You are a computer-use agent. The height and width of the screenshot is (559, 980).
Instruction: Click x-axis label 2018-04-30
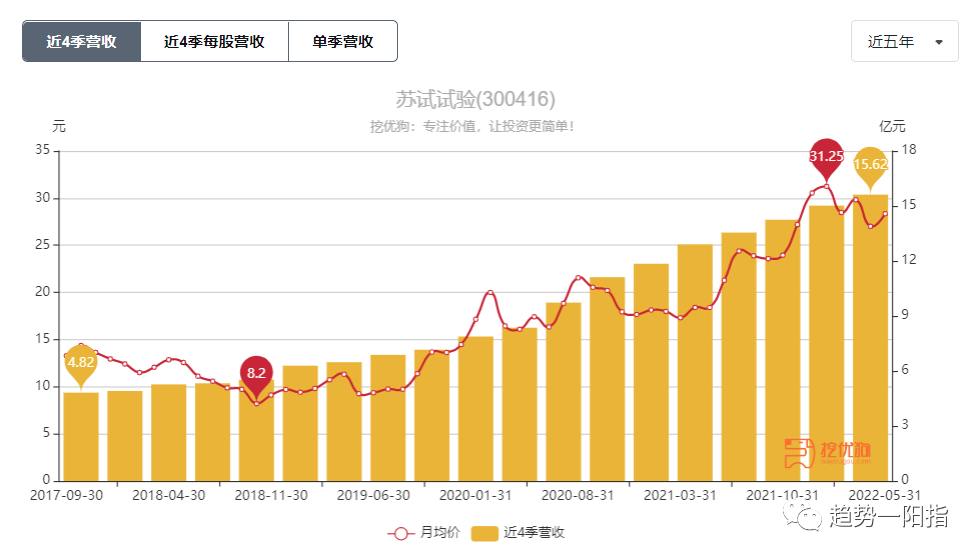click(169, 495)
